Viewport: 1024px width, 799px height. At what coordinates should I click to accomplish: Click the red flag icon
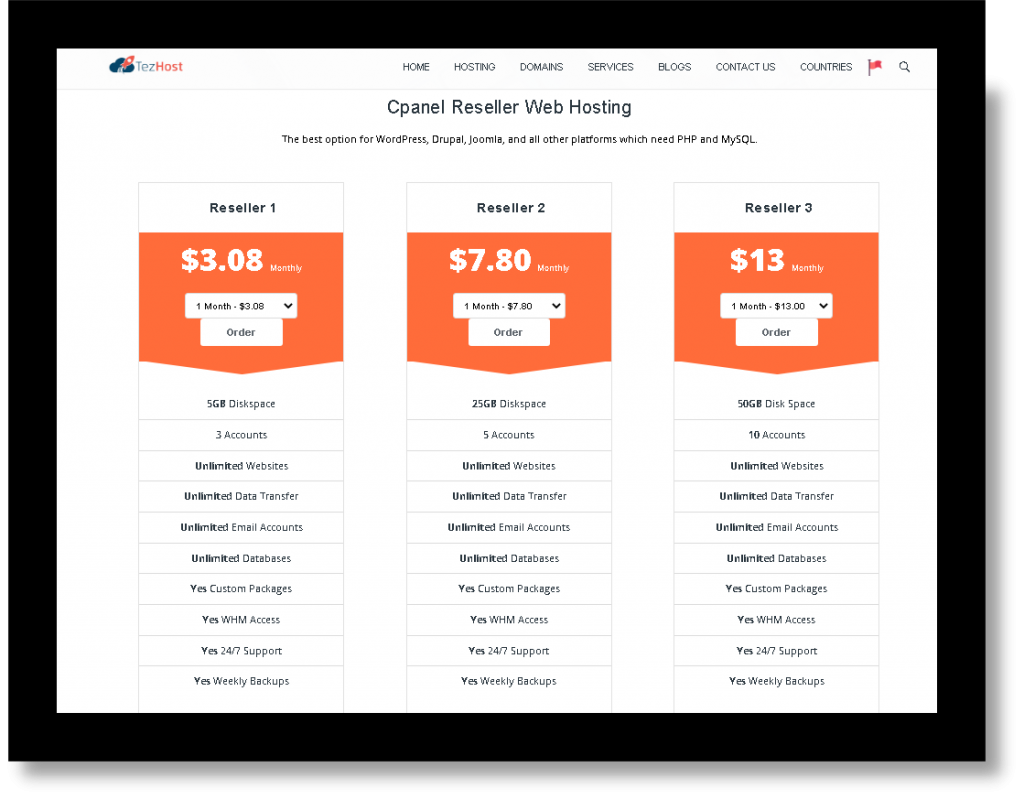pyautogui.click(x=875, y=67)
